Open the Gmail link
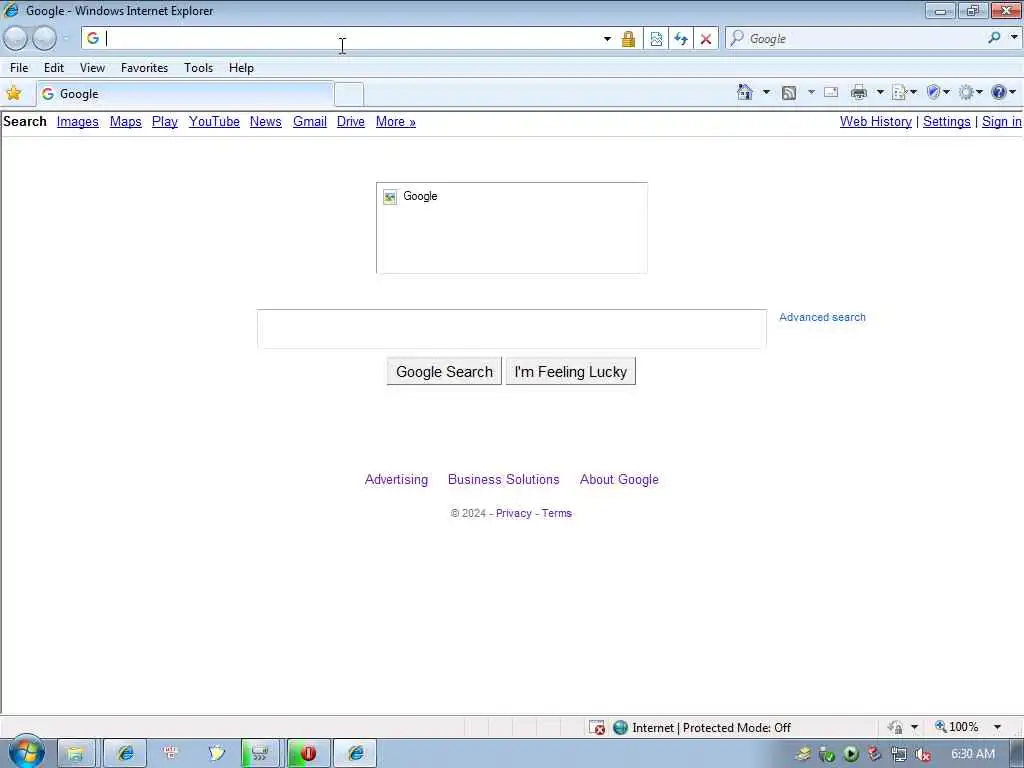Image resolution: width=1024 pixels, height=768 pixels. (x=310, y=121)
